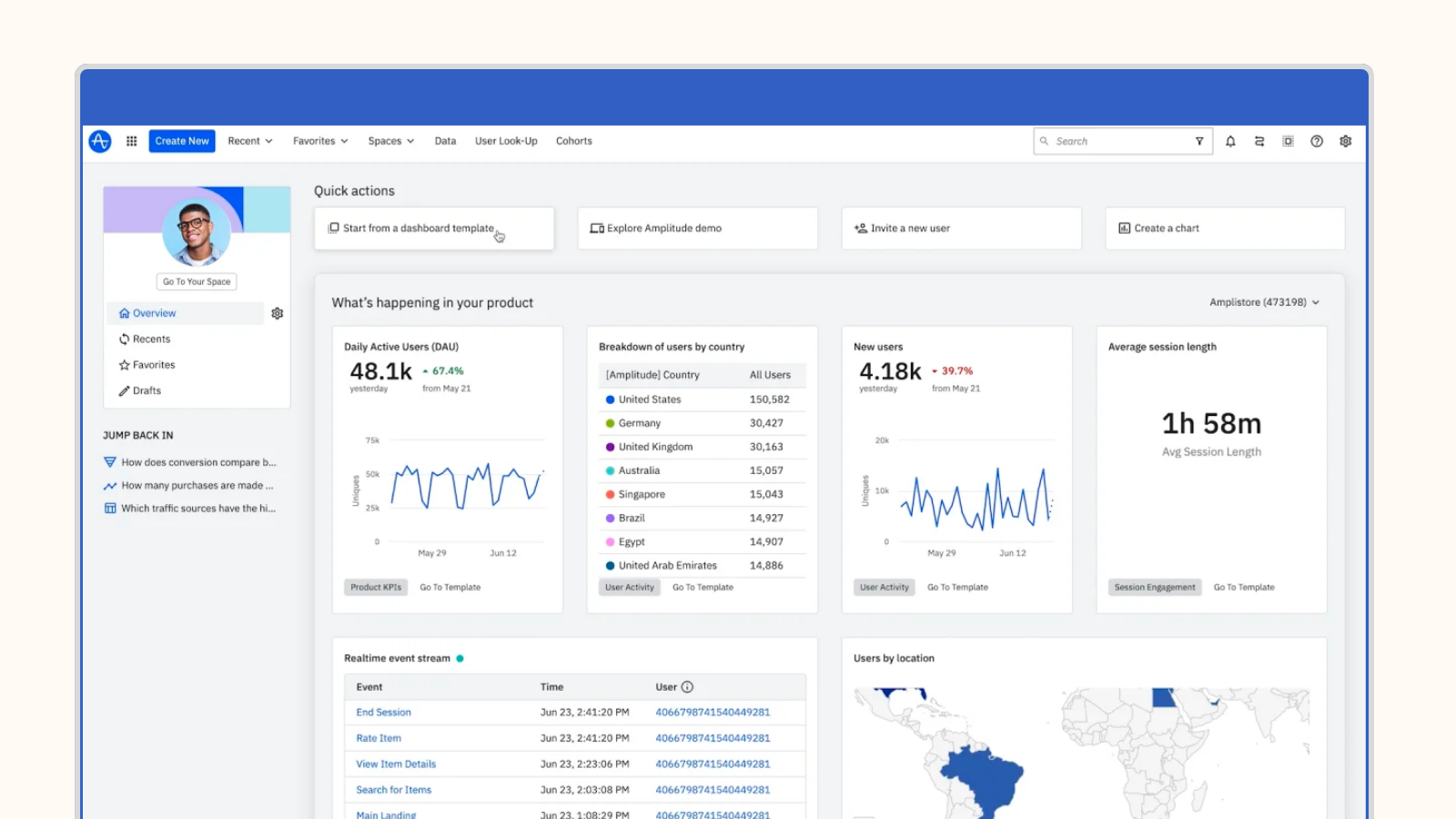Open the Spaces dropdown
Viewport: 1456px width, 819px height.
[390, 141]
